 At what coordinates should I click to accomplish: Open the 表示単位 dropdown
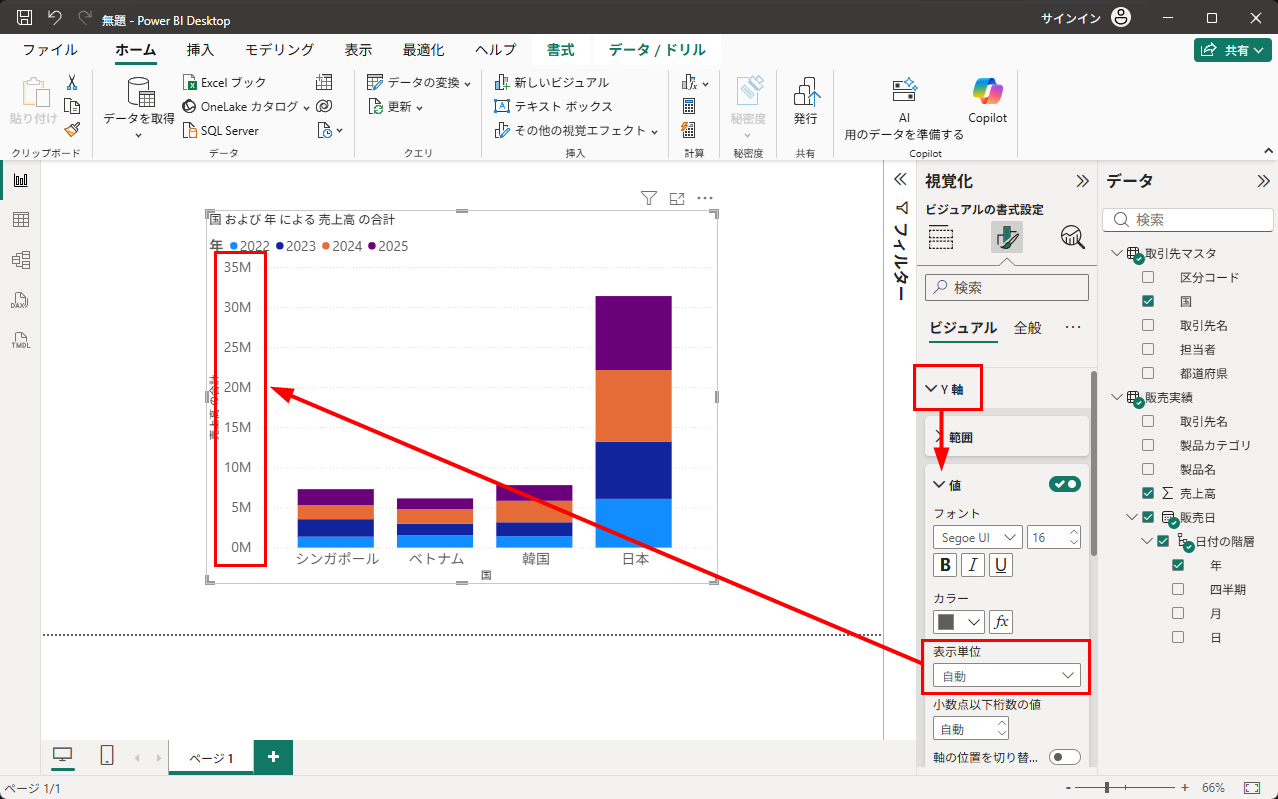pos(1006,676)
